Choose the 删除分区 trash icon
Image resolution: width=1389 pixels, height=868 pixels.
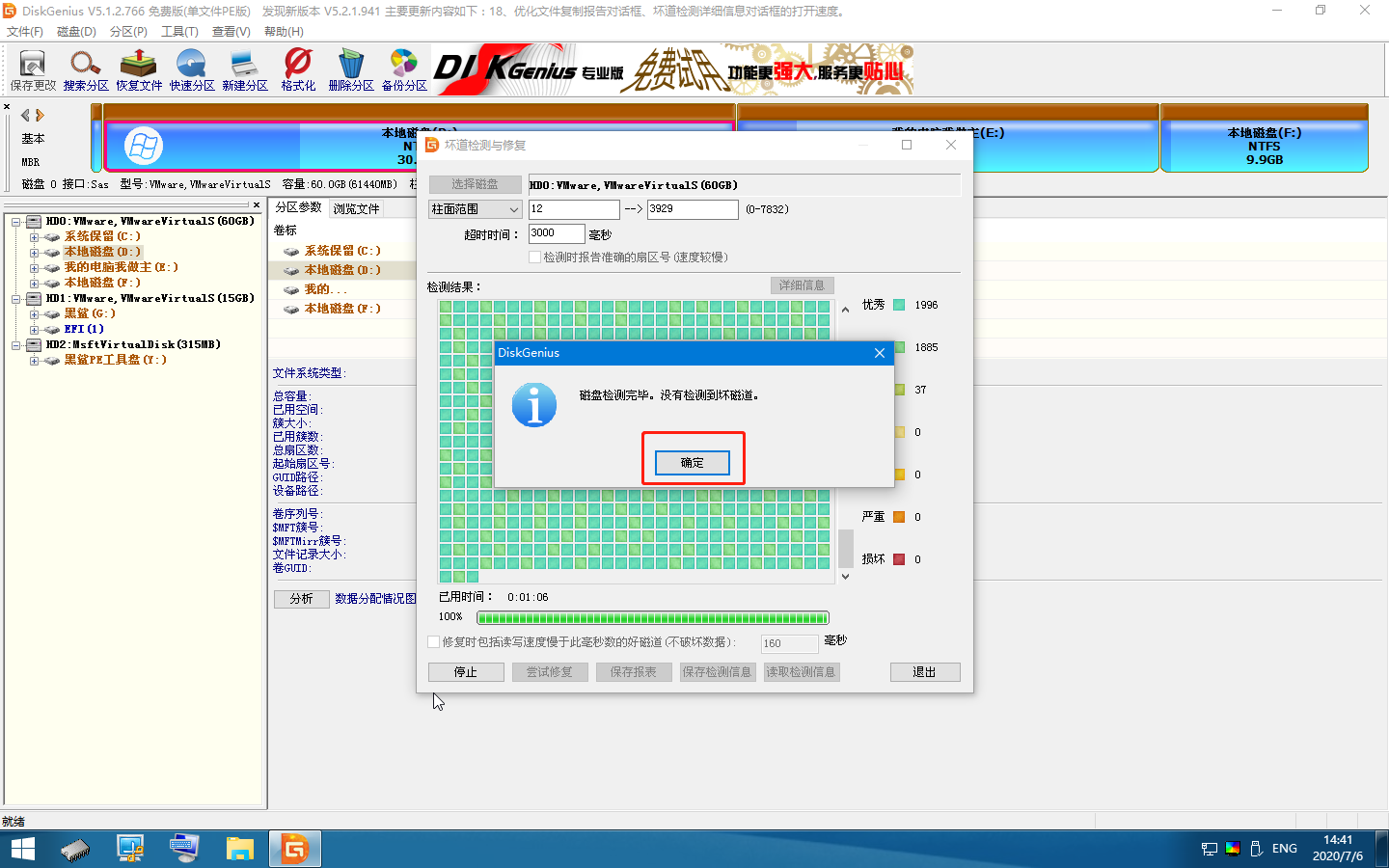[x=351, y=70]
